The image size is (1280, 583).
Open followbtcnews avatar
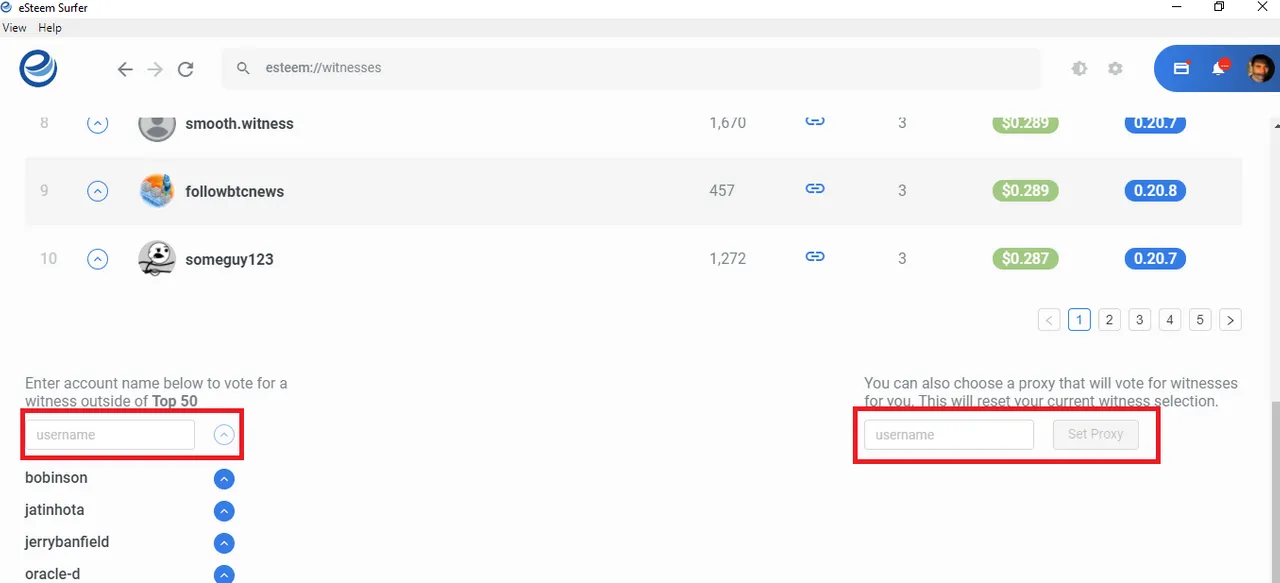click(x=156, y=191)
